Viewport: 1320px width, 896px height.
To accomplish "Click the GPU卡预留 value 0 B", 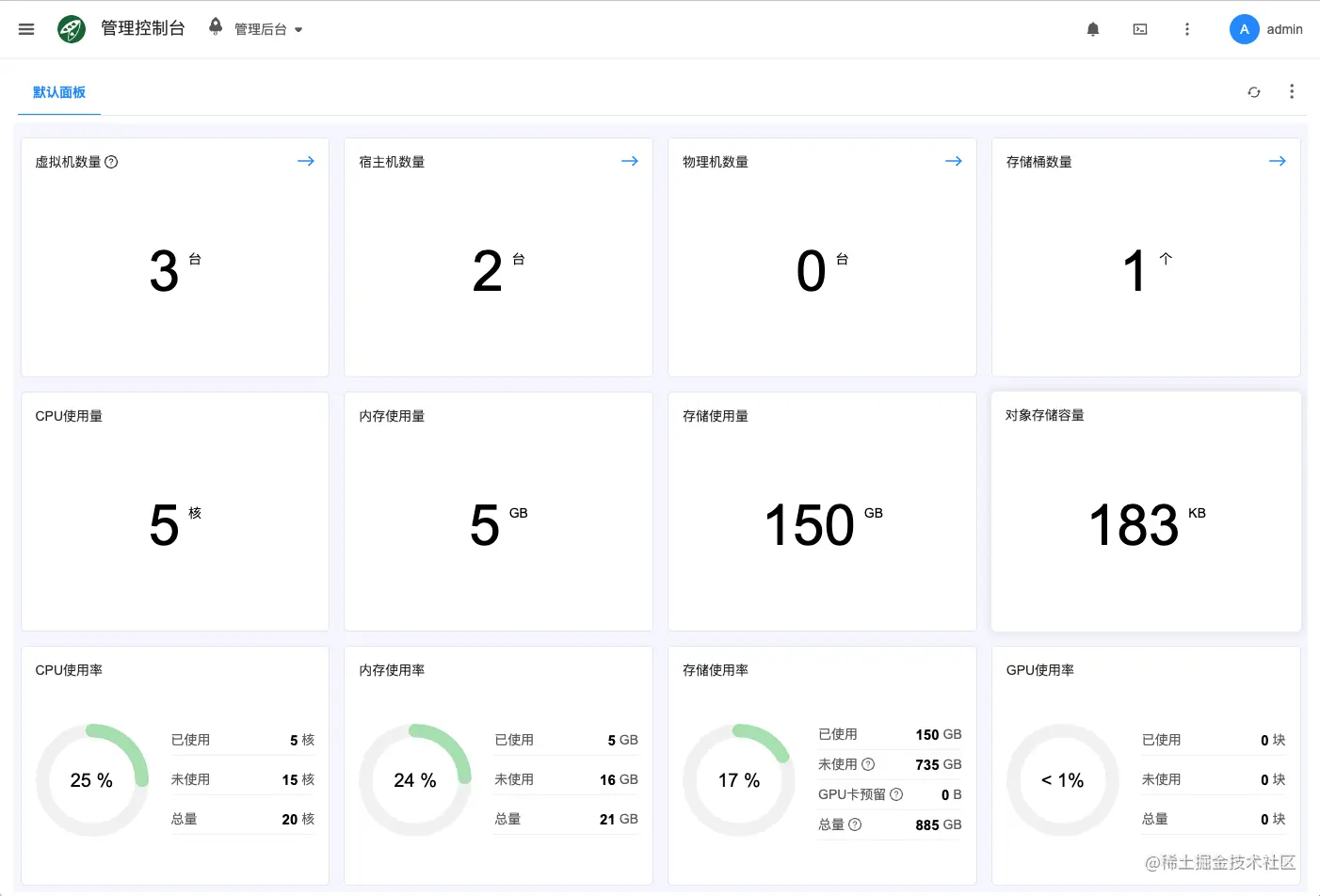I will [x=952, y=794].
